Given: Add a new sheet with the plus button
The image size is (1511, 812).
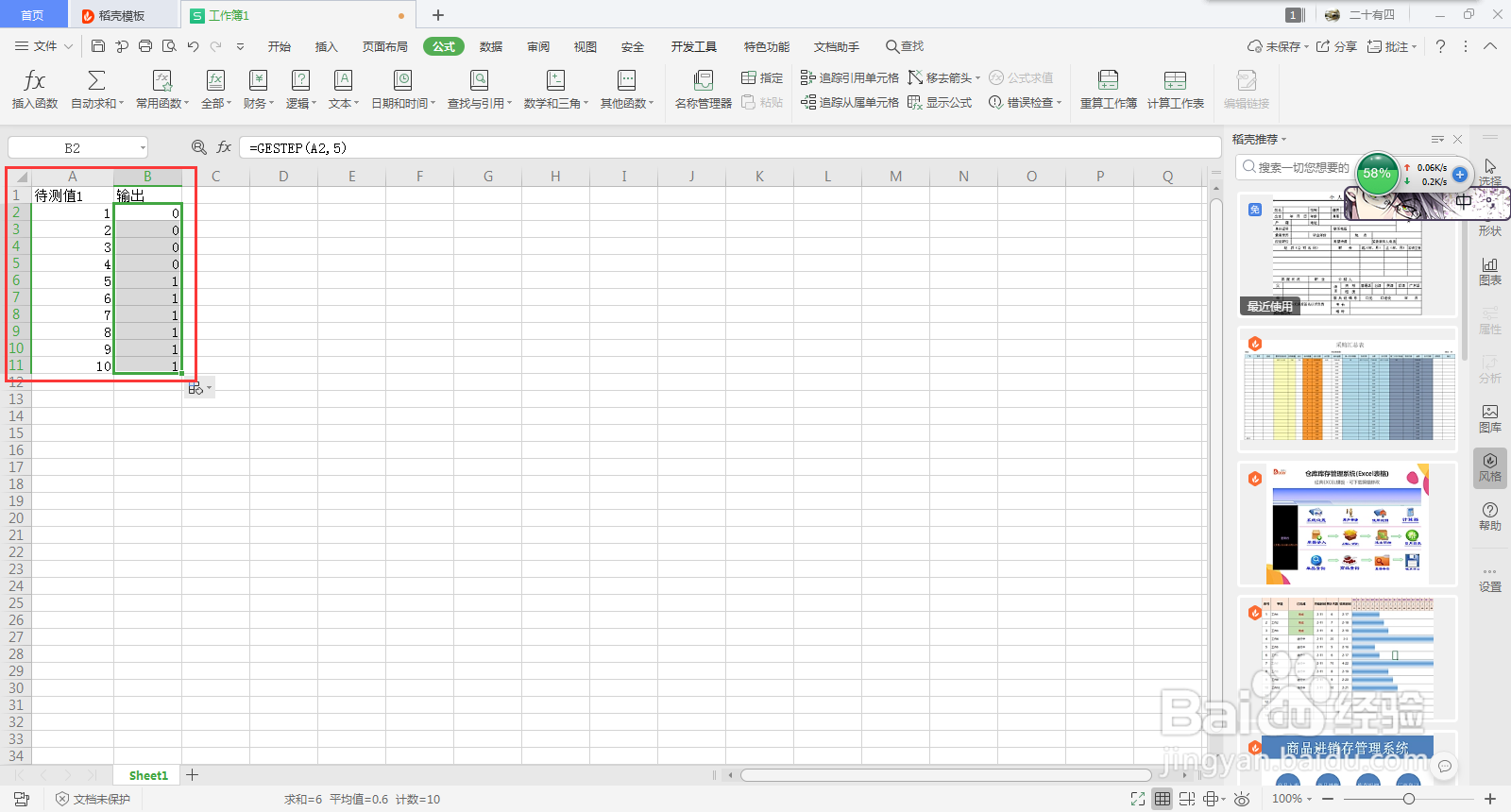Looking at the screenshot, I should [193, 775].
